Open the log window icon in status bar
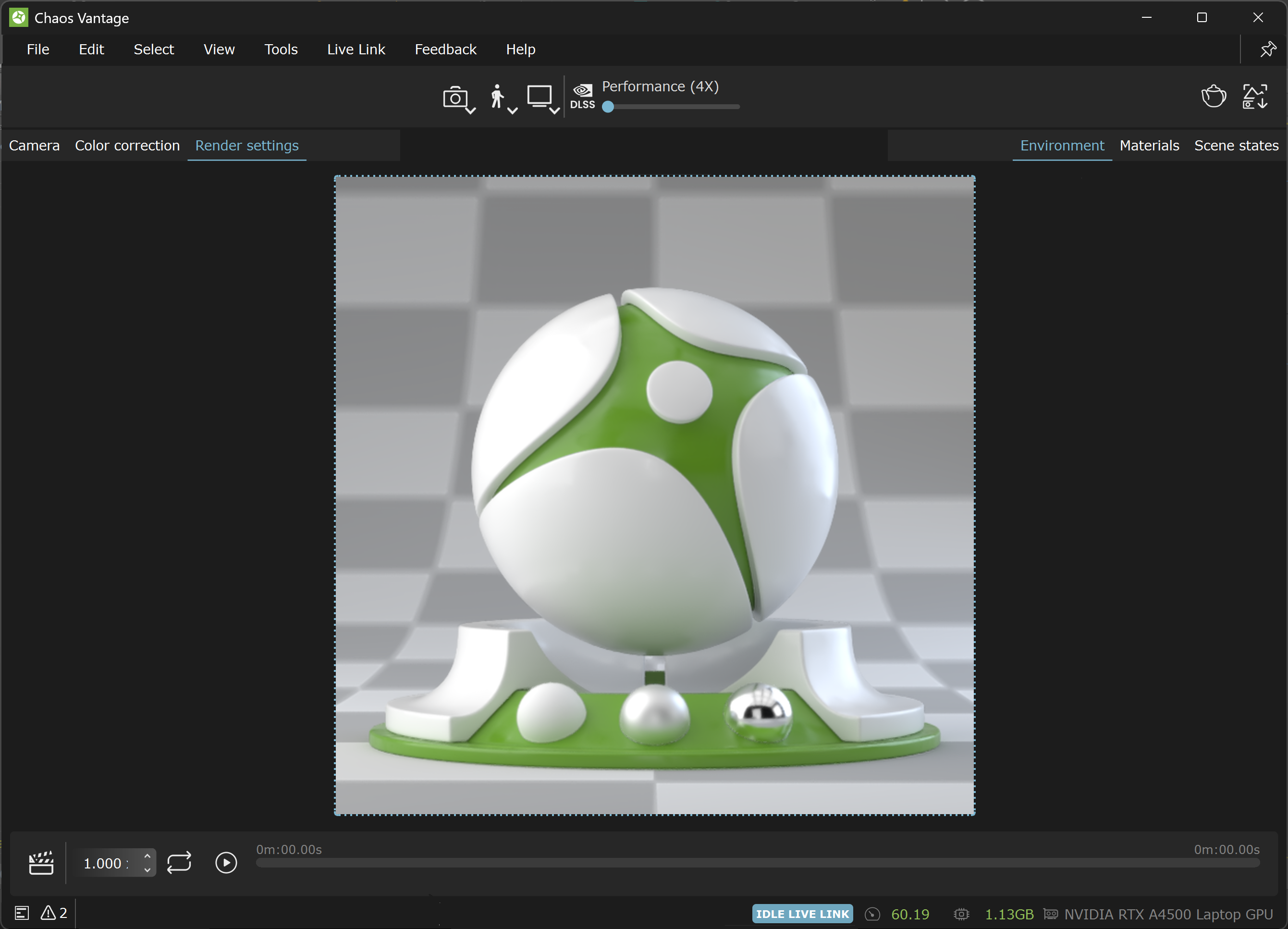 click(x=22, y=913)
